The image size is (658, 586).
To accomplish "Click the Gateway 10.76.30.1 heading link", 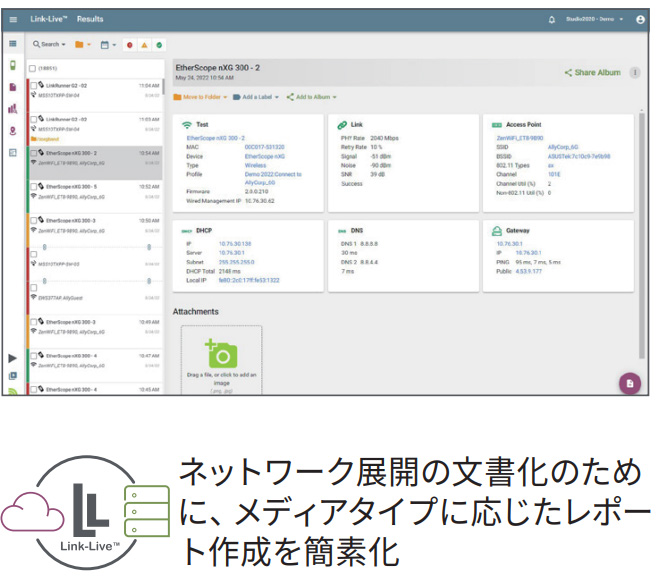I will (509, 244).
